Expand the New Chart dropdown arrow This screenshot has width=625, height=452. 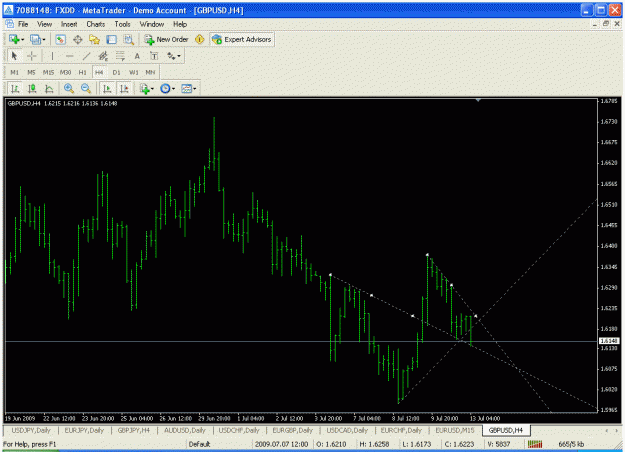22,40
